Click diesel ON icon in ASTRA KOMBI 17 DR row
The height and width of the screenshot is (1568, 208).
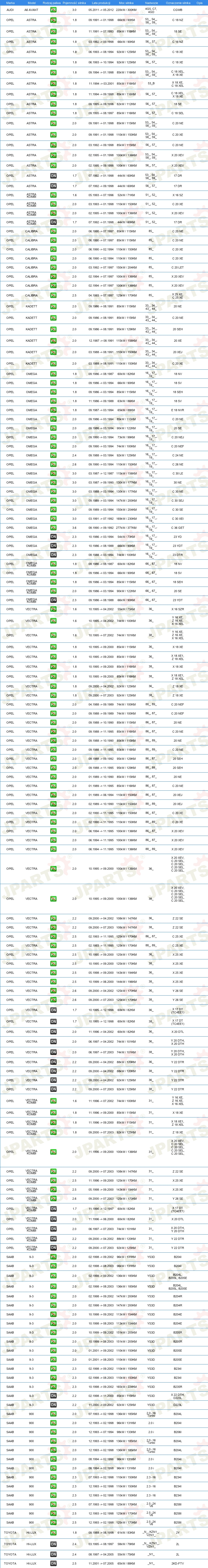[x=53, y=222]
